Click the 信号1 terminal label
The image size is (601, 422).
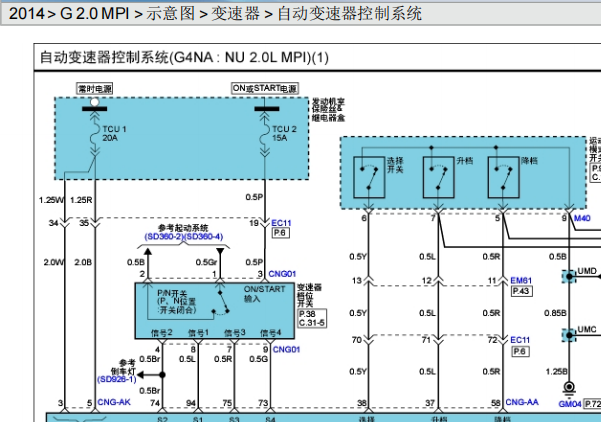tap(198, 333)
